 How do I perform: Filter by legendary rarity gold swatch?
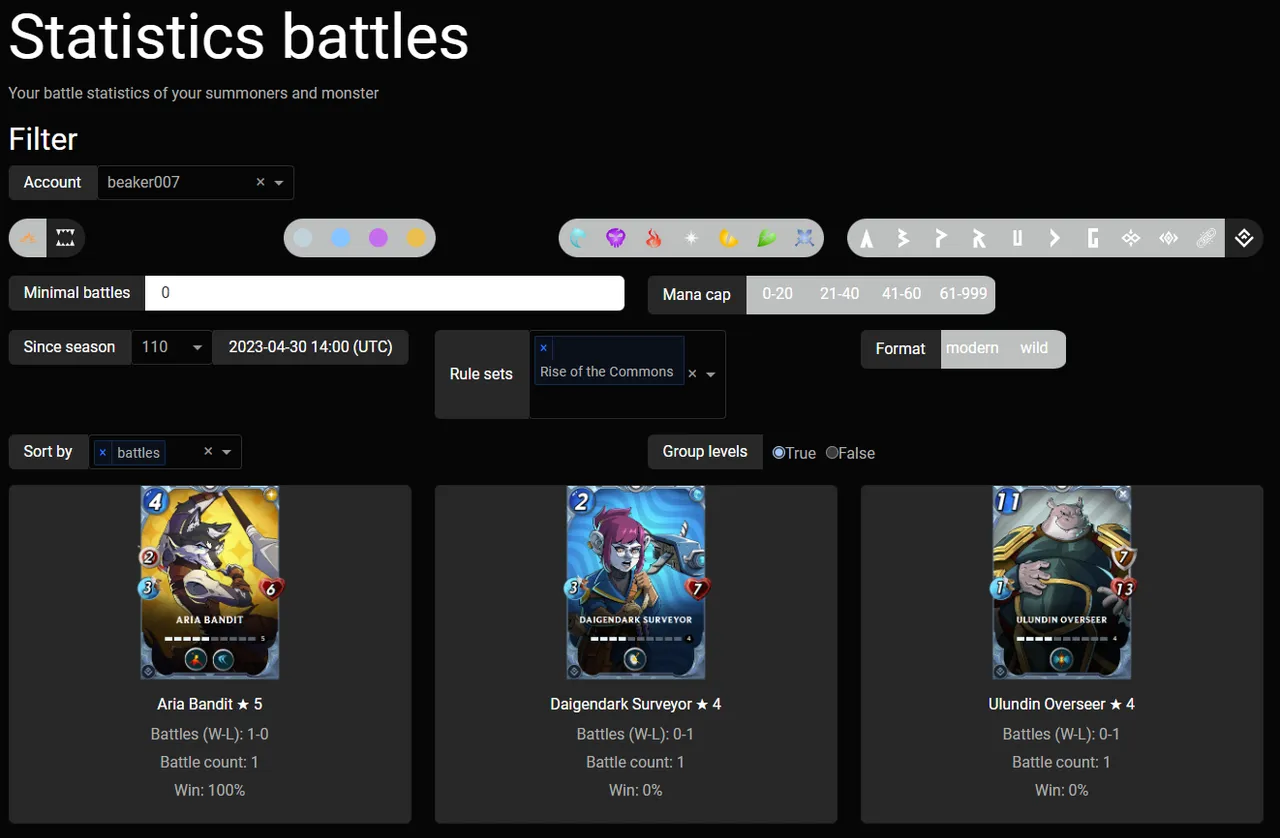pyautogui.click(x=416, y=238)
